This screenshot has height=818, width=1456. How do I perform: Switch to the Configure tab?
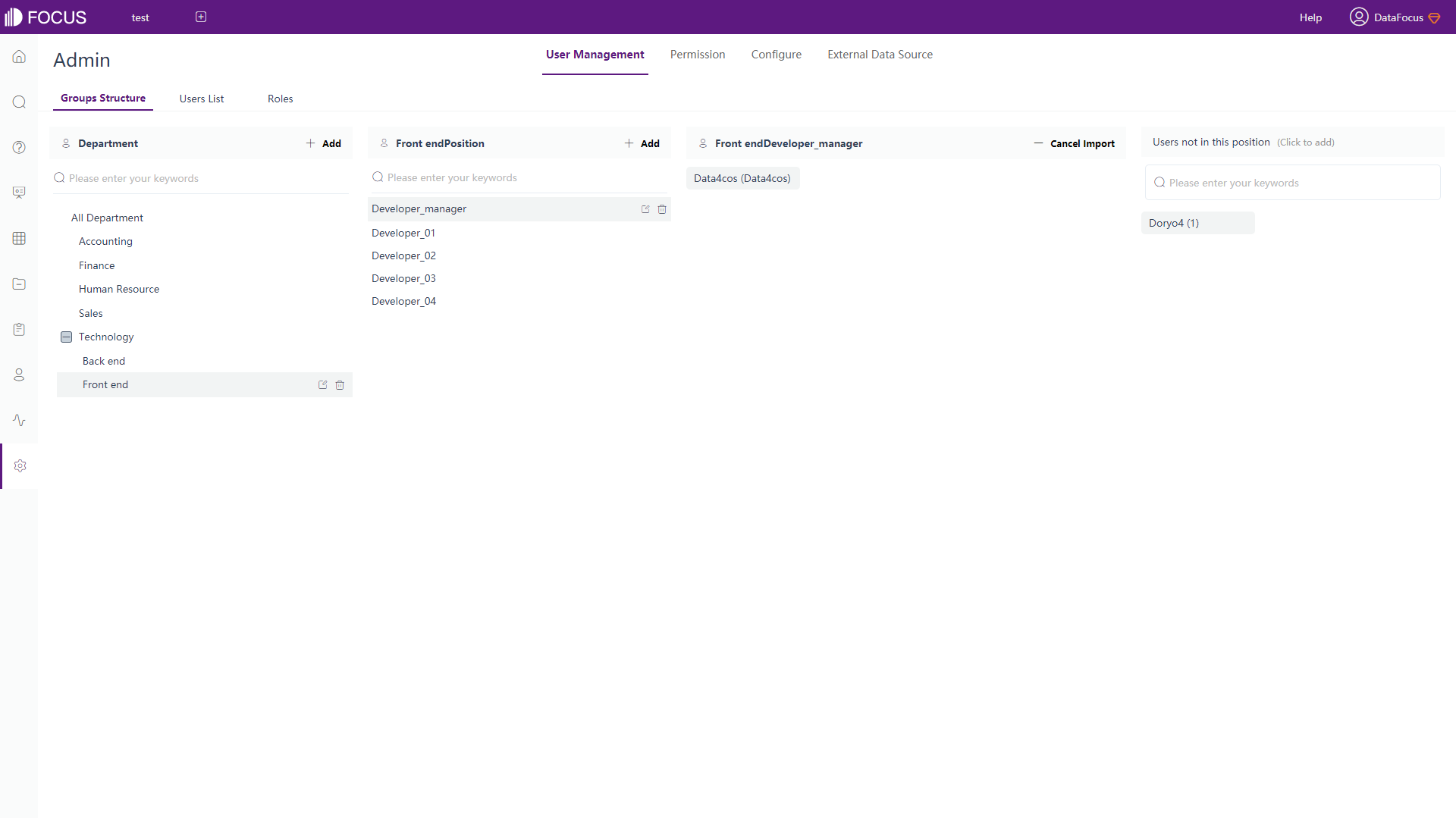pyautogui.click(x=777, y=55)
